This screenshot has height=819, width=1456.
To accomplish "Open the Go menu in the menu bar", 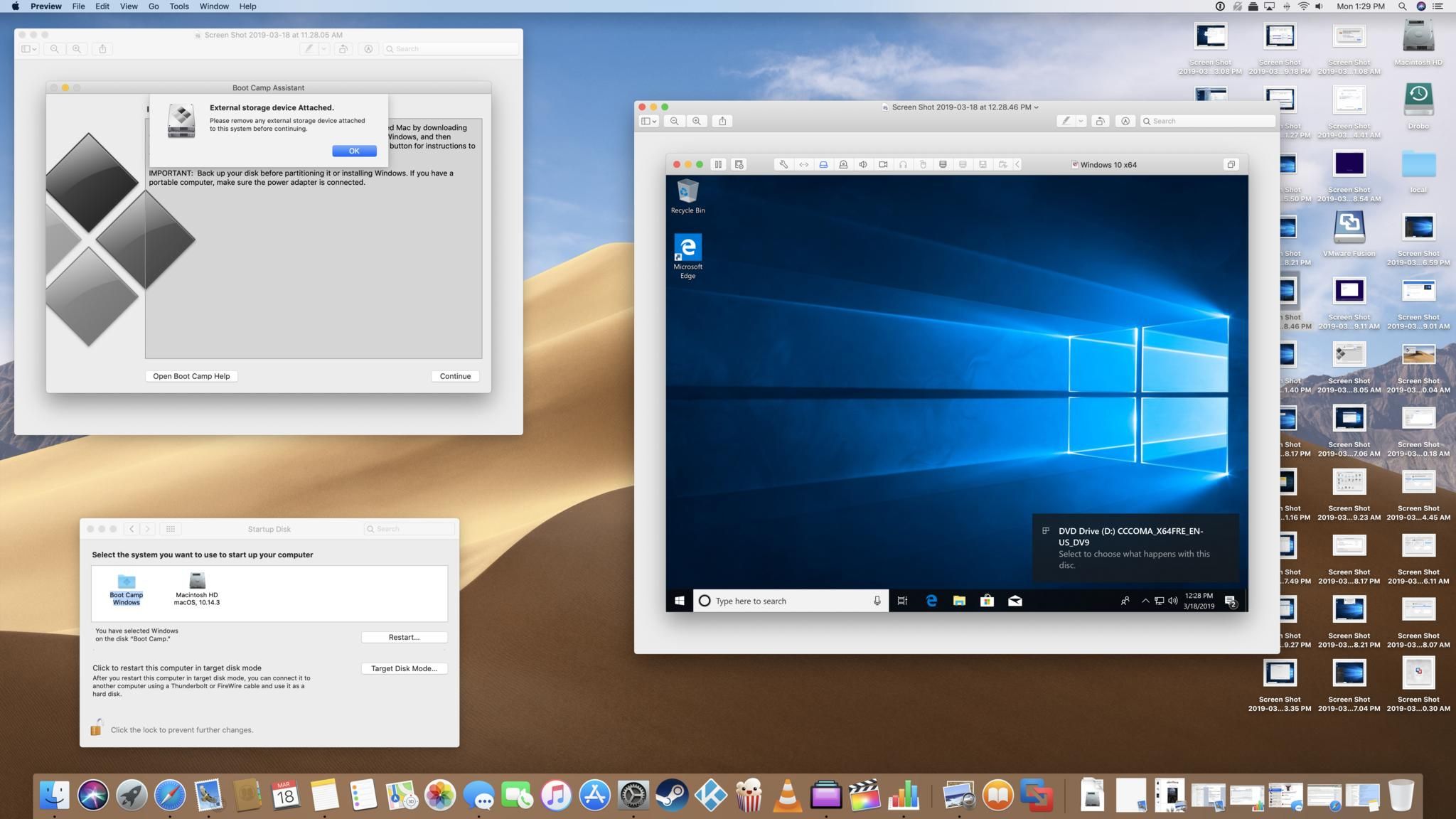I will (x=154, y=6).
